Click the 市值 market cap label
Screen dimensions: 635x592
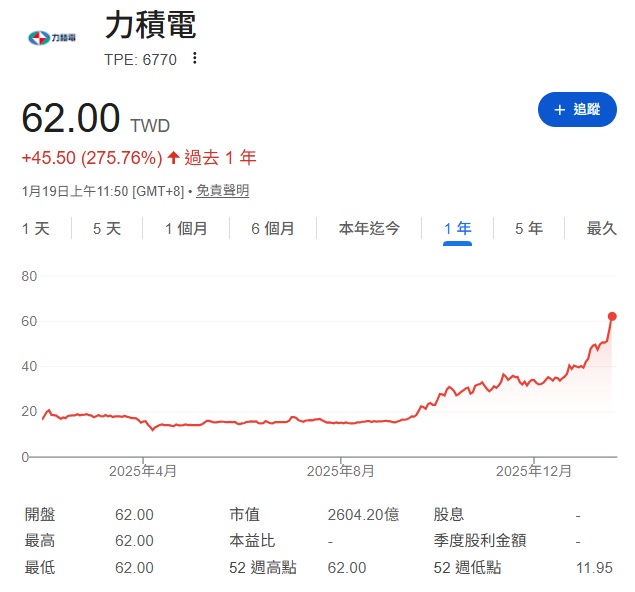click(244, 514)
